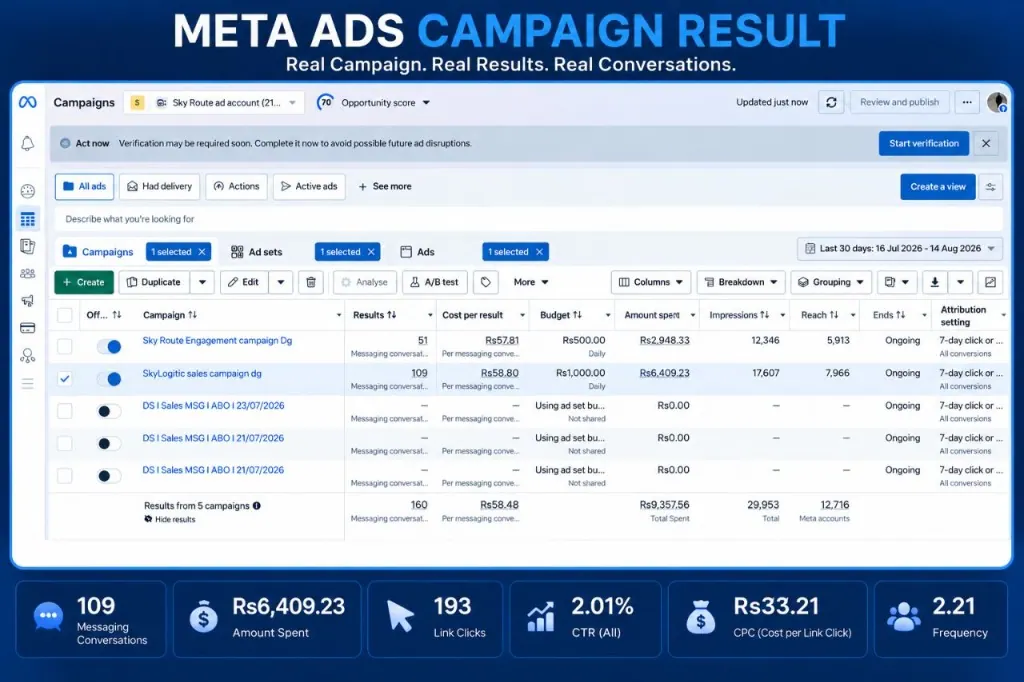Open the reports icon dropdown button

(897, 282)
